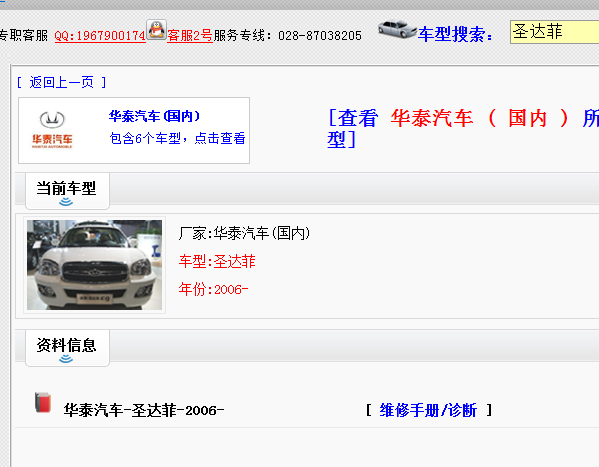Image resolution: width=599 pixels, height=467 pixels.
Task: Click the search field containing 圣达菲
Action: tap(554, 32)
